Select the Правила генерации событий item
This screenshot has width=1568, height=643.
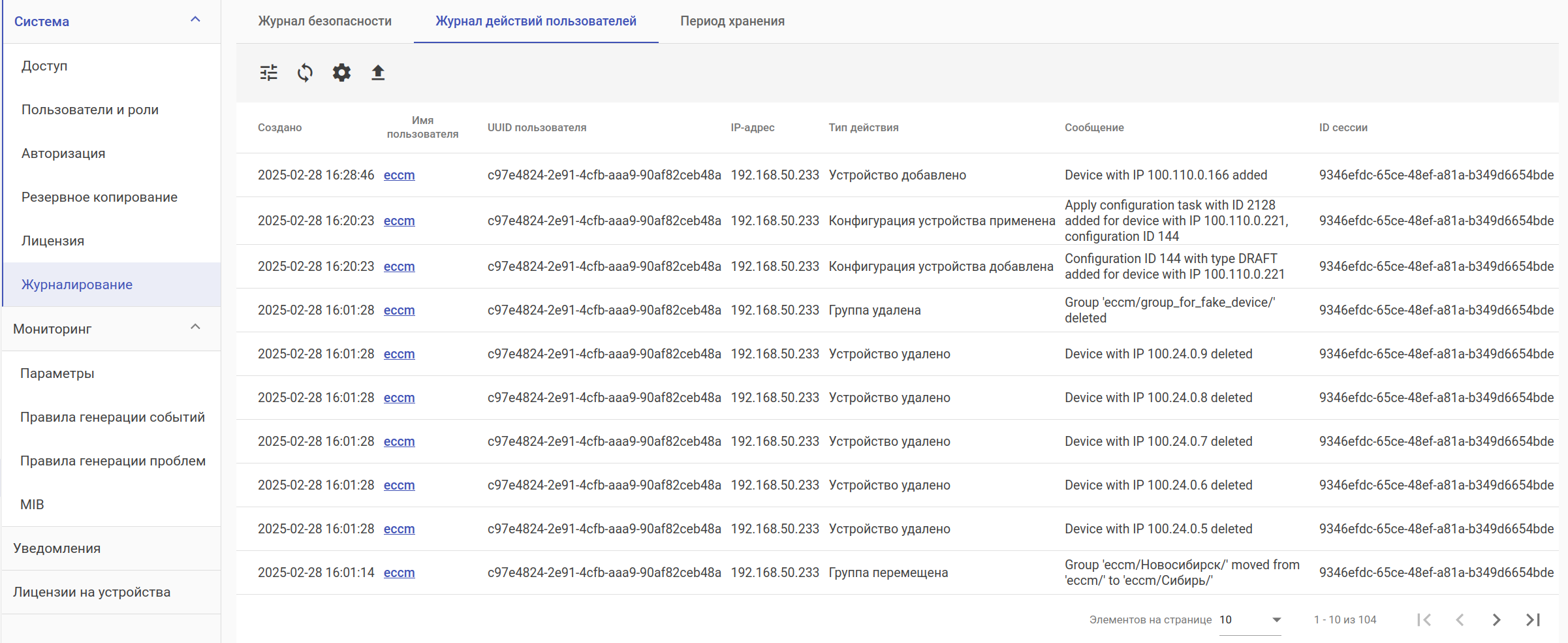coord(112,417)
